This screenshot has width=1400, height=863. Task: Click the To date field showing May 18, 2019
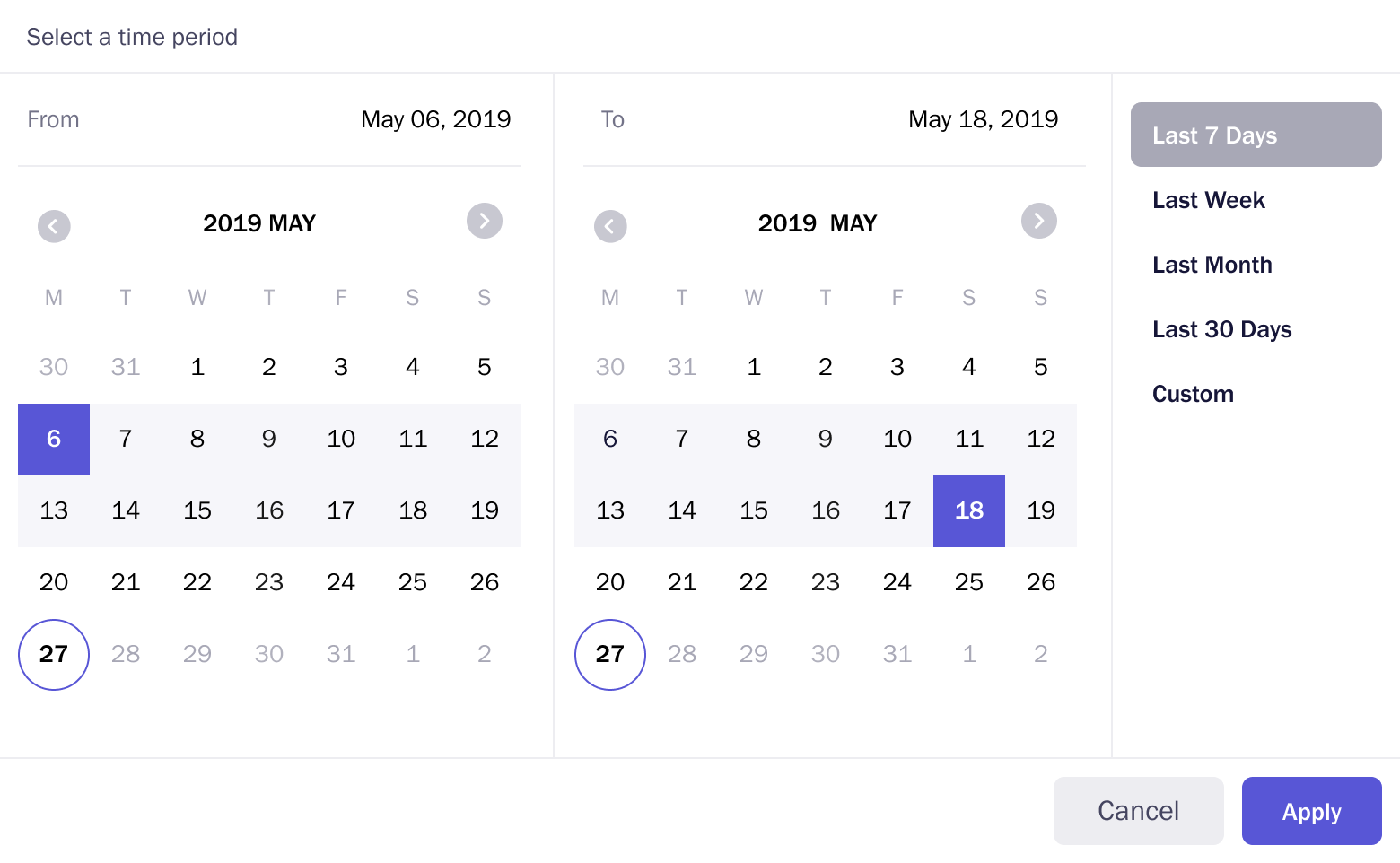(983, 119)
